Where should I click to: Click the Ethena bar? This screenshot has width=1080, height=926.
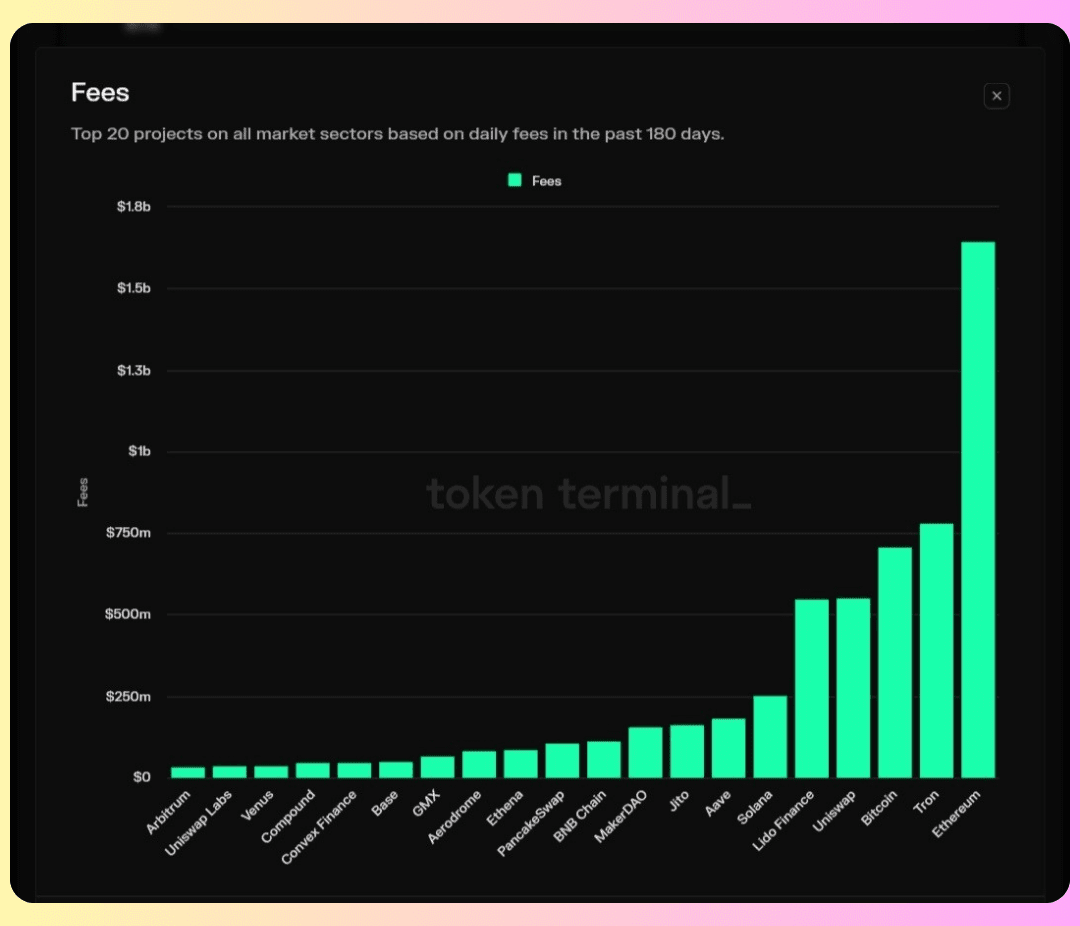[x=520, y=763]
